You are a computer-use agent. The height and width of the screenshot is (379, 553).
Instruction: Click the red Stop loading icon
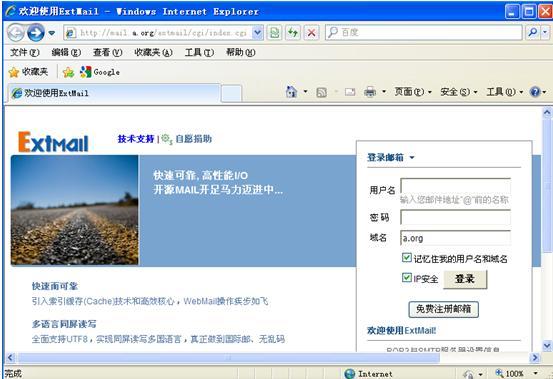pyautogui.click(x=311, y=33)
